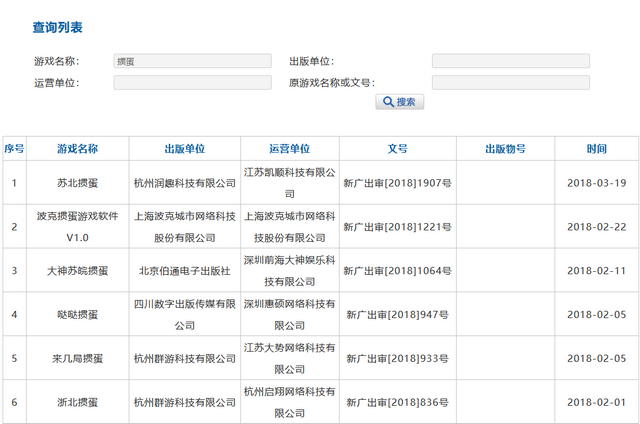Select date 2018-02-01
The height and width of the screenshot is (424, 640).
tap(597, 402)
